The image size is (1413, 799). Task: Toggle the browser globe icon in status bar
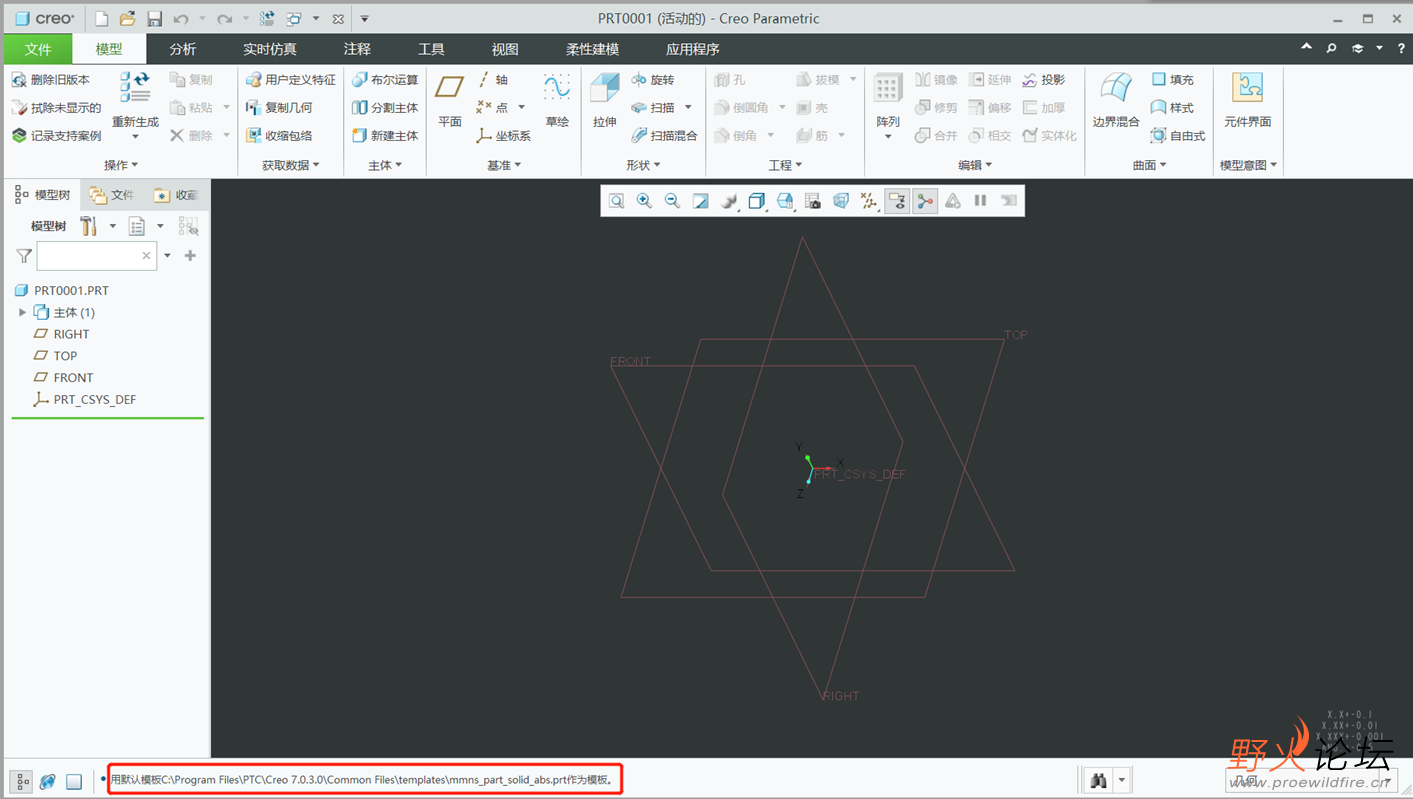tap(48, 782)
